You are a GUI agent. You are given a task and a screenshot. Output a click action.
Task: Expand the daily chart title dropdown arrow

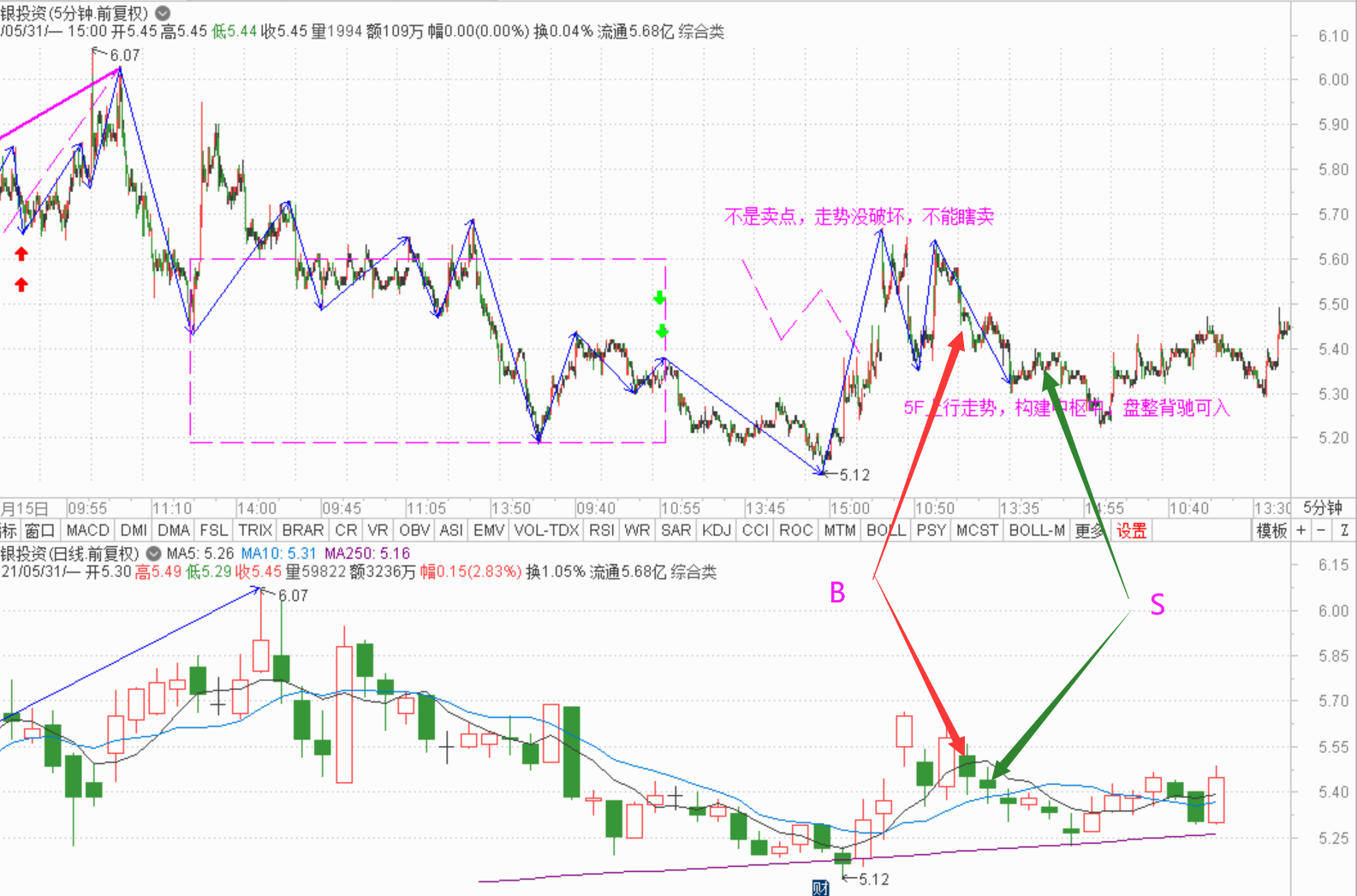pos(154,554)
